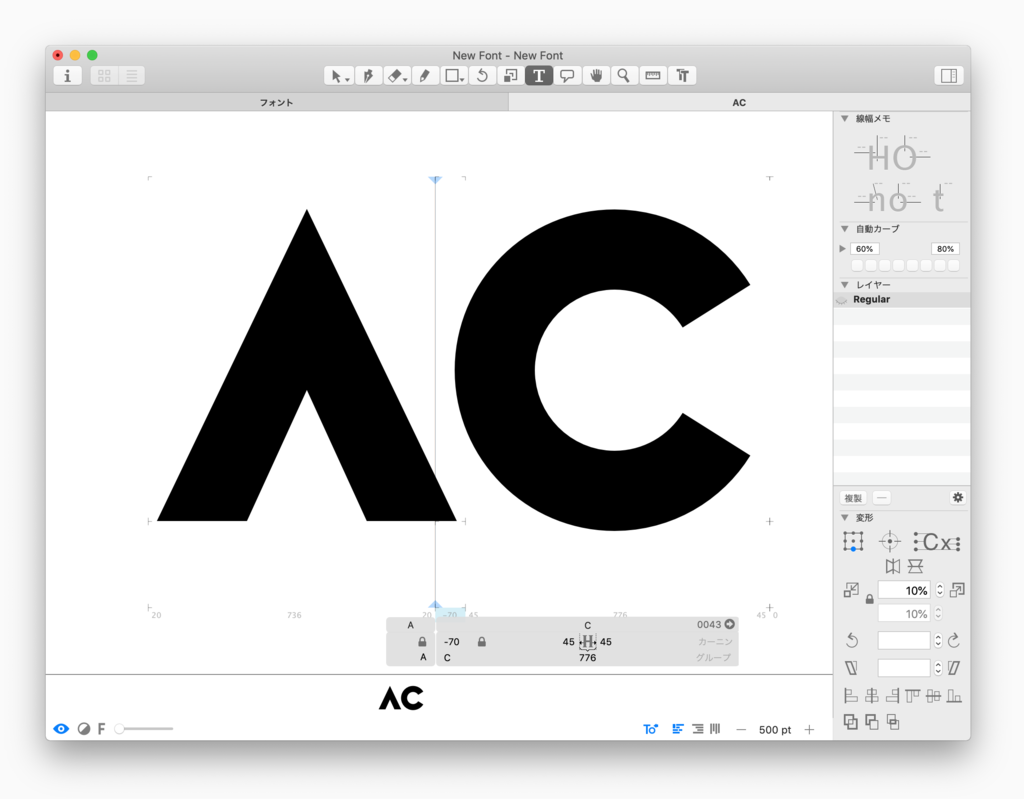
Task: Toggle the black-white invert preview circle
Action: [x=84, y=729]
